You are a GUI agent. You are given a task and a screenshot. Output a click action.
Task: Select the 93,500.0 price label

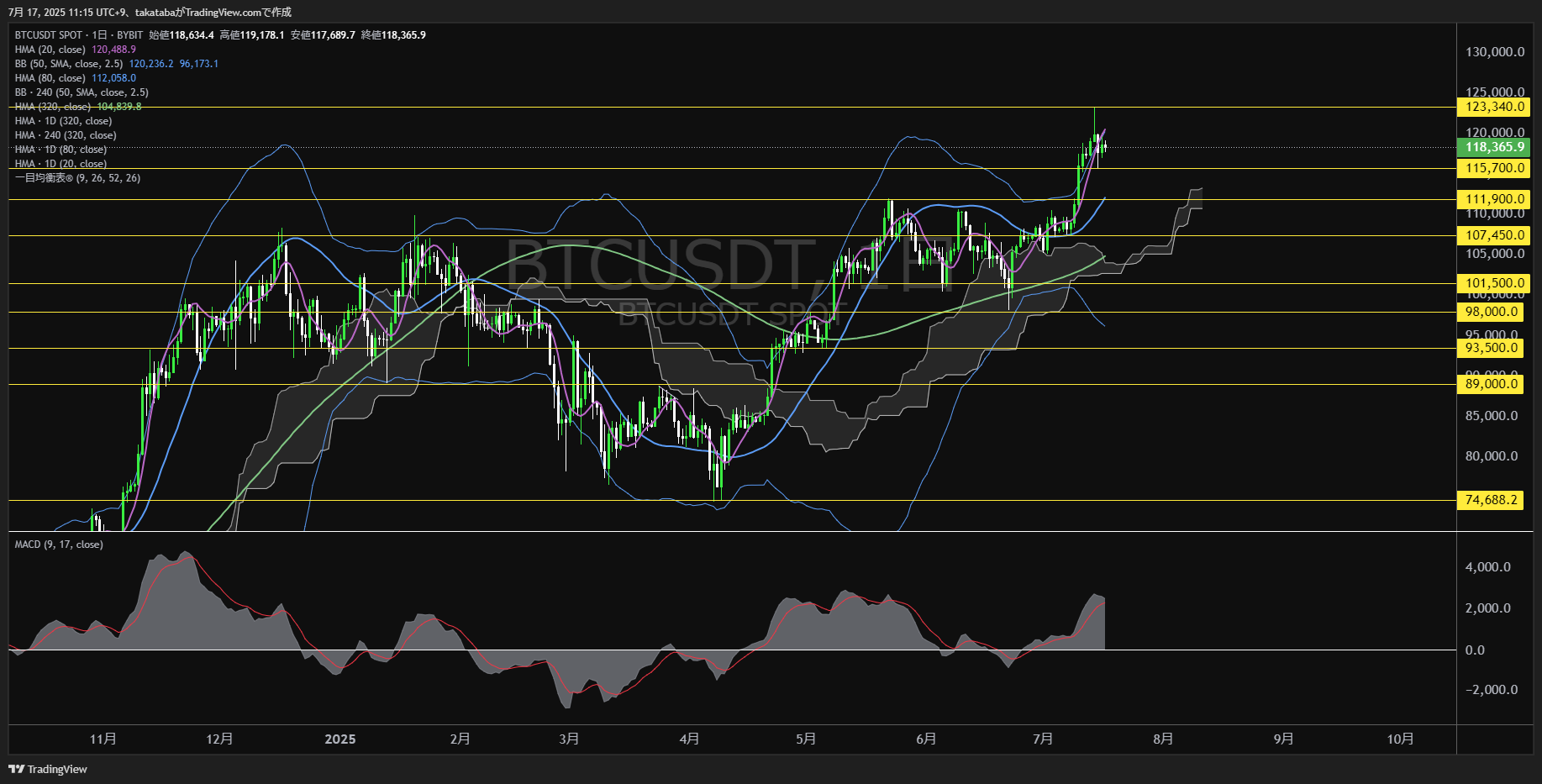(1491, 348)
